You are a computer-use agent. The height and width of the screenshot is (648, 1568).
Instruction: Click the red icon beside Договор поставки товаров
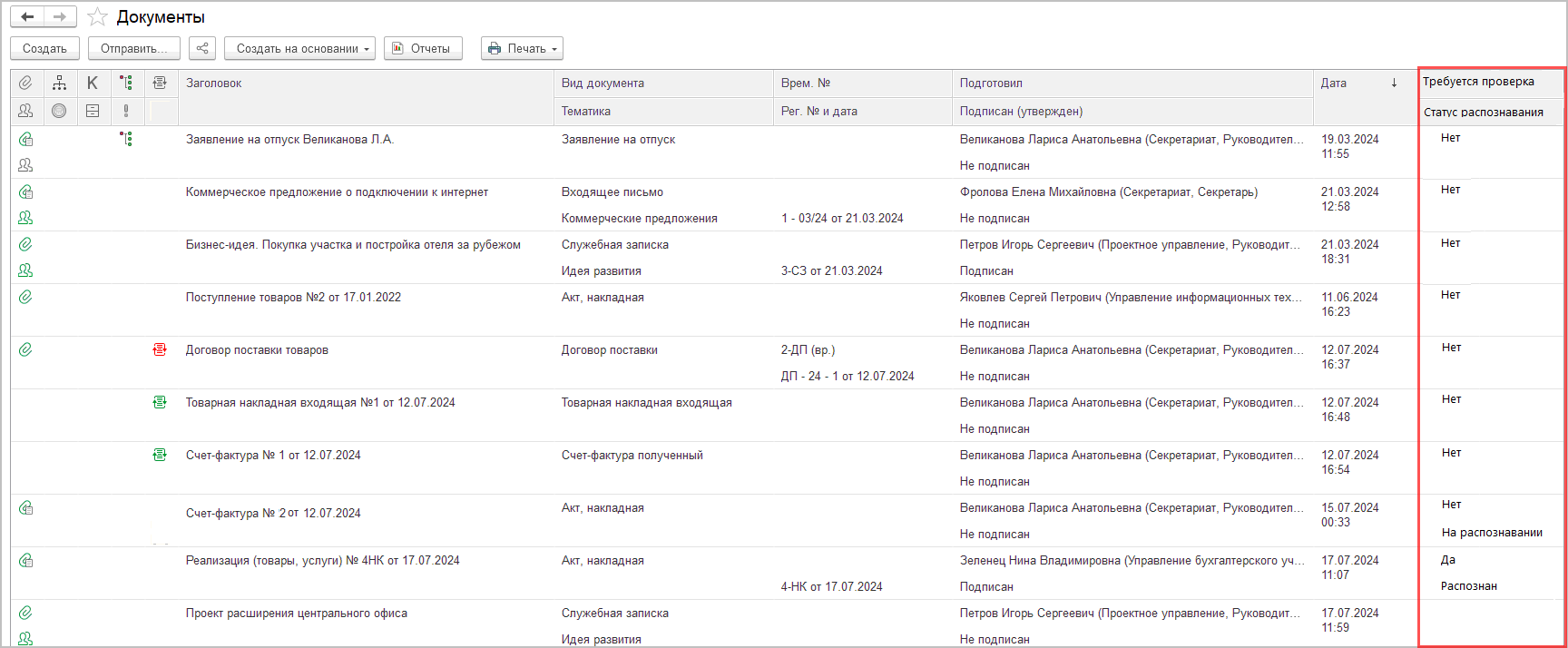click(160, 349)
